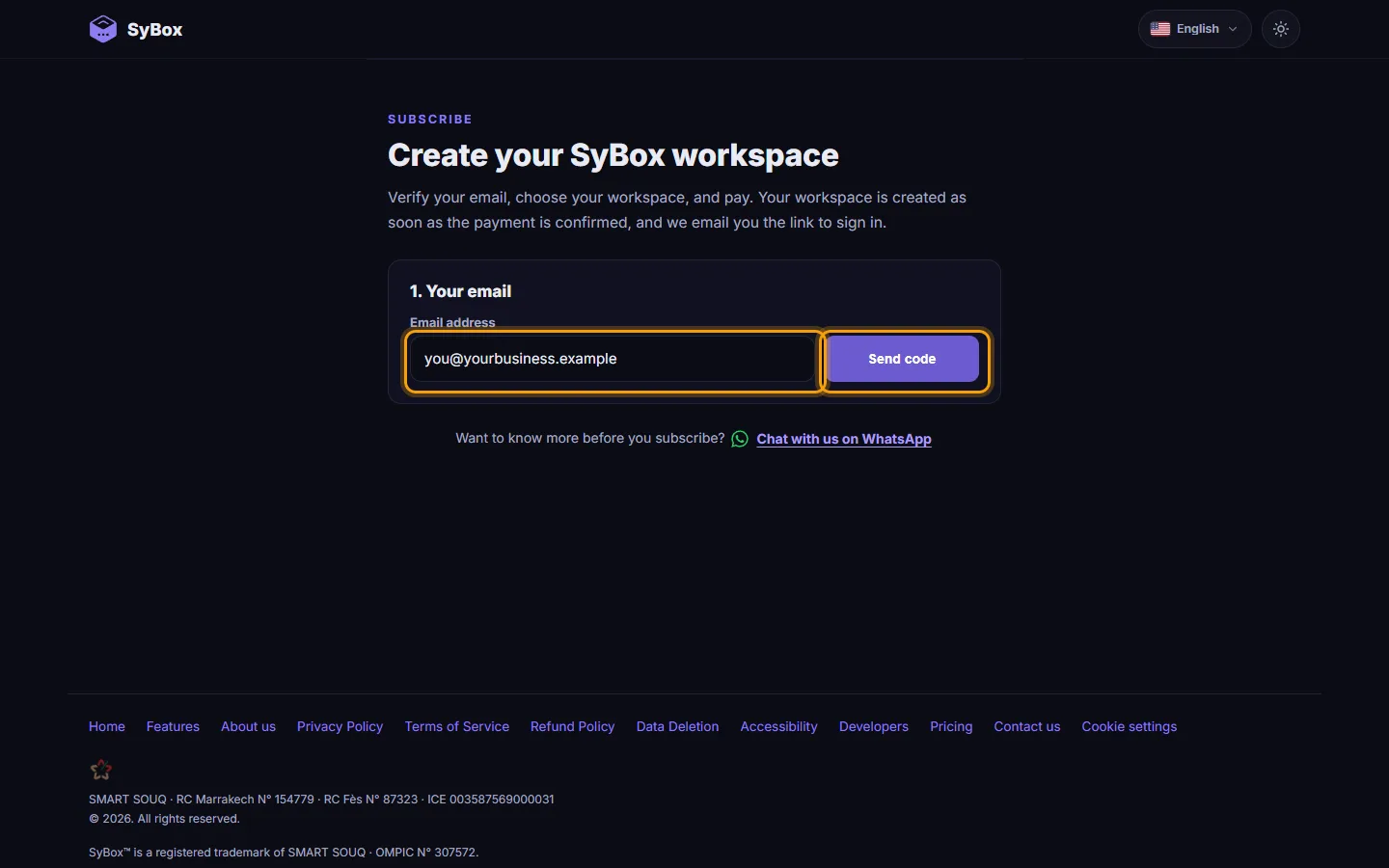Open Cookie settings in the footer
Image resolution: width=1389 pixels, height=868 pixels.
tap(1130, 726)
